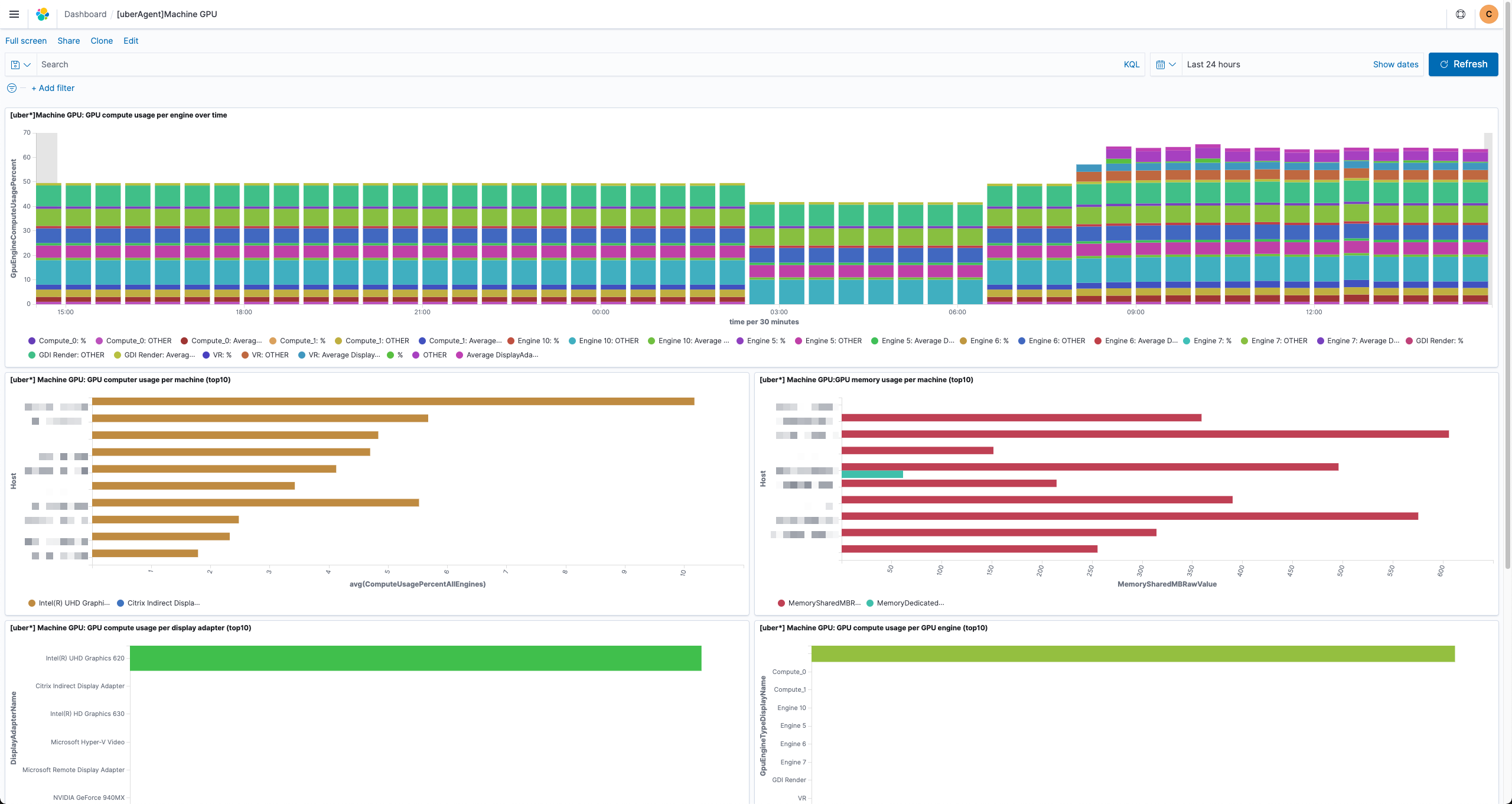Toggle the KQL query language switch
Image resolution: width=1512 pixels, height=804 pixels.
(1131, 64)
